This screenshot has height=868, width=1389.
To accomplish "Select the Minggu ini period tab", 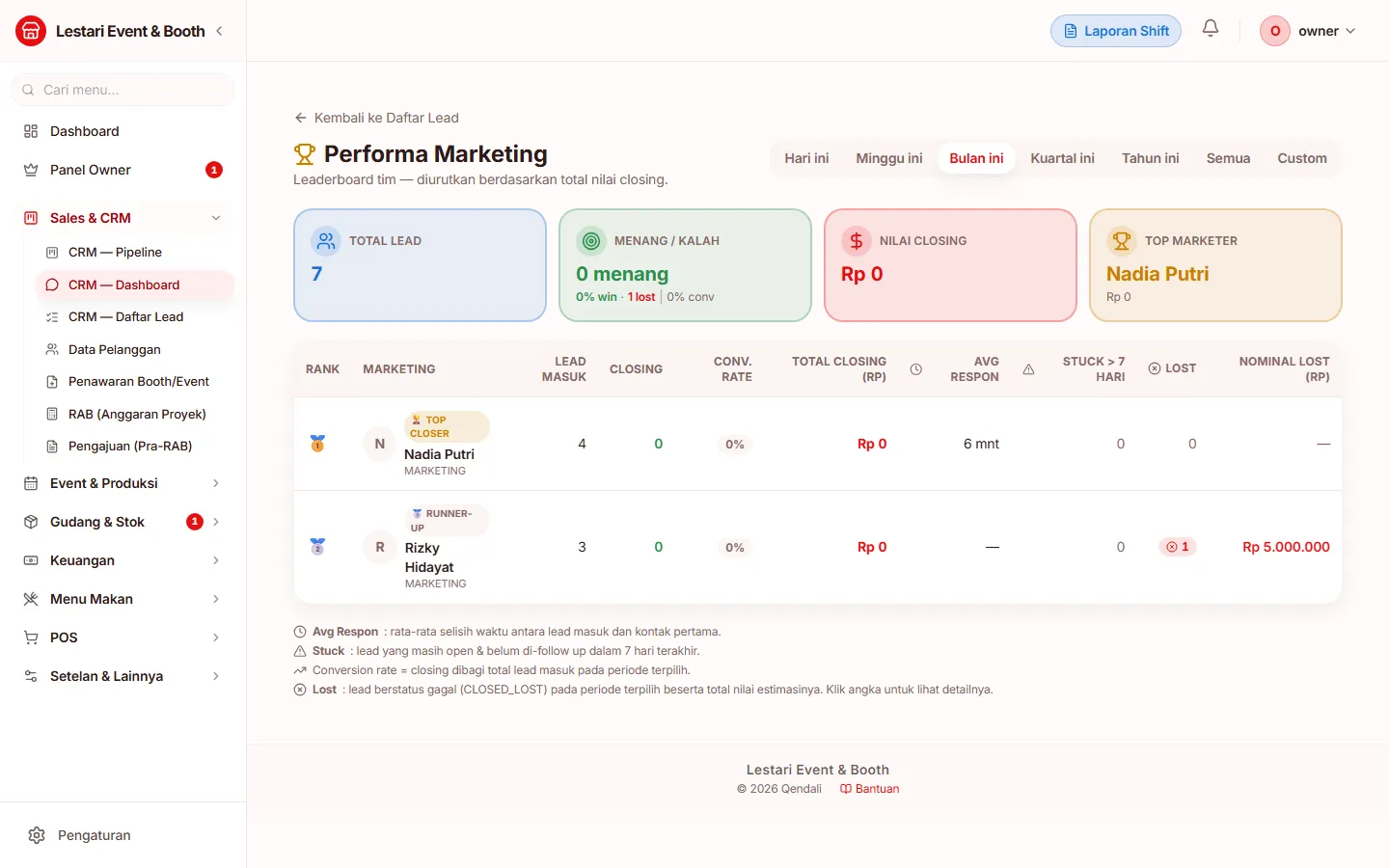I will pyautogui.click(x=889, y=158).
